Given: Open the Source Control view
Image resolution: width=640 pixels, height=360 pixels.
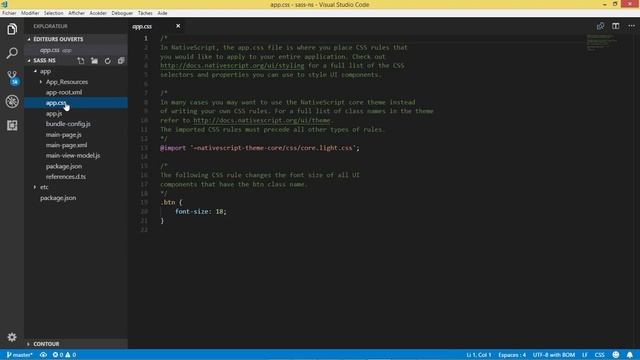Looking at the screenshot, I should (x=12, y=77).
